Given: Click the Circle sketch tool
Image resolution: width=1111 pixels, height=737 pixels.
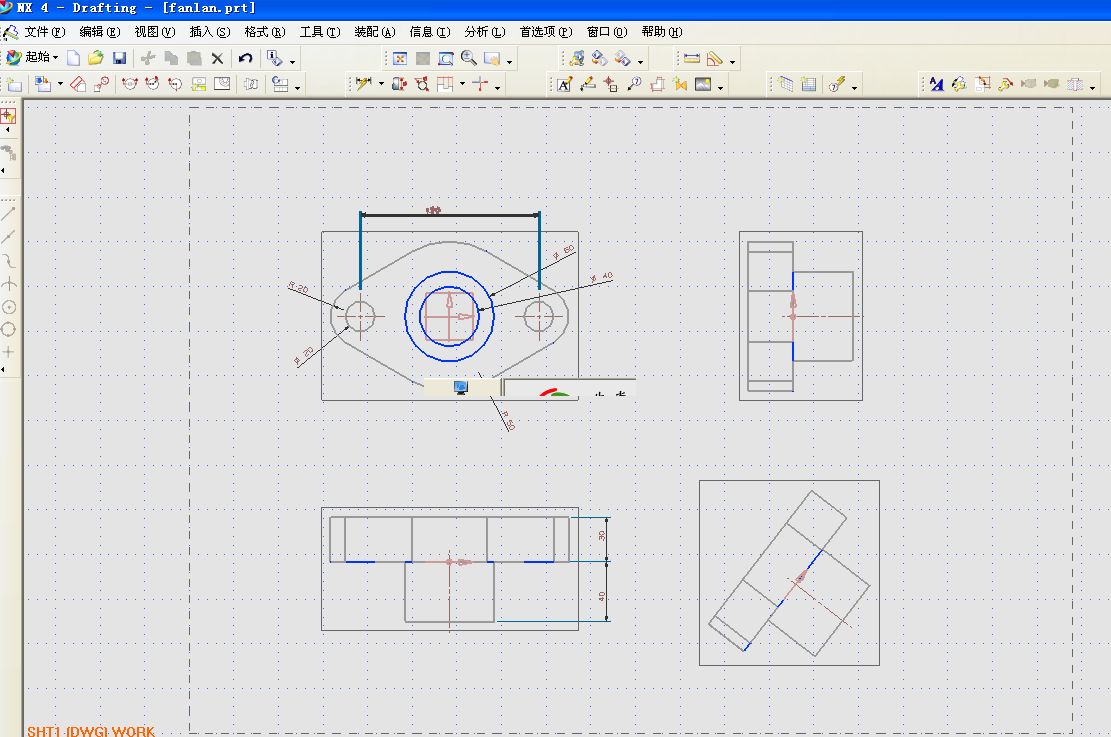Looking at the screenshot, I should coord(9,308).
